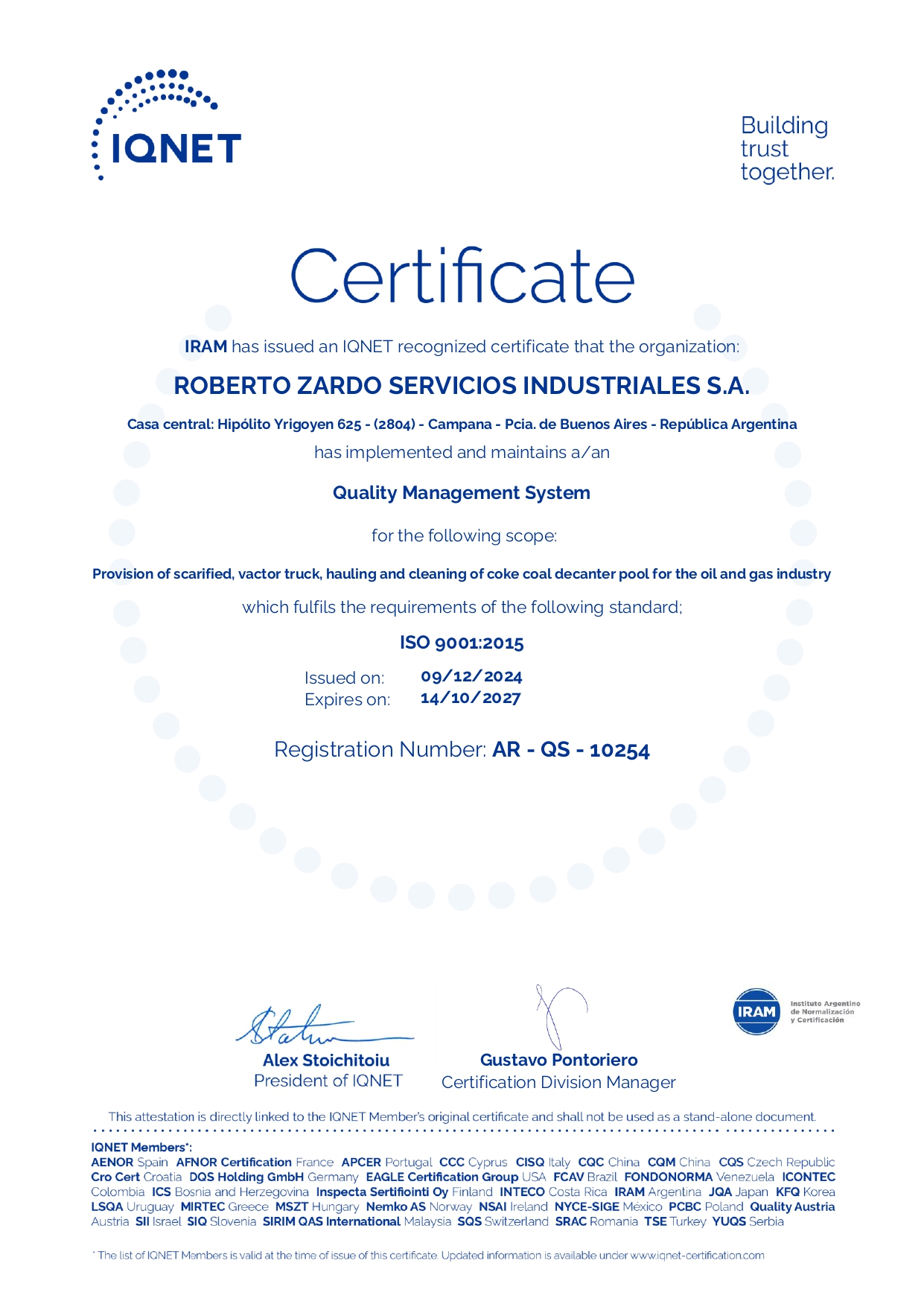Screen dimensions: 924x1307
Task: Click the scope description about vactor truck
Action: click(462, 574)
